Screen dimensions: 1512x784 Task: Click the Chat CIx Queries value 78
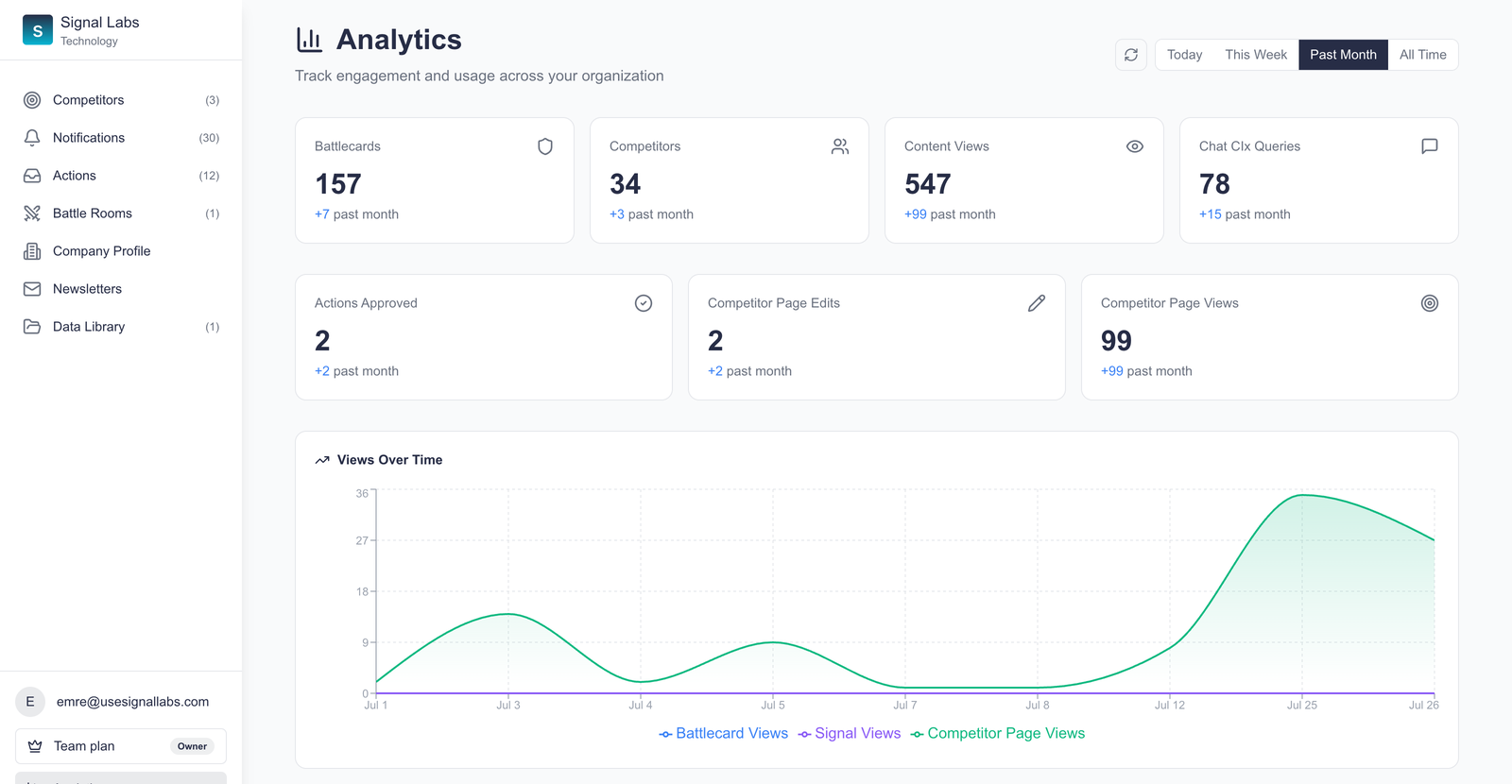(1214, 184)
